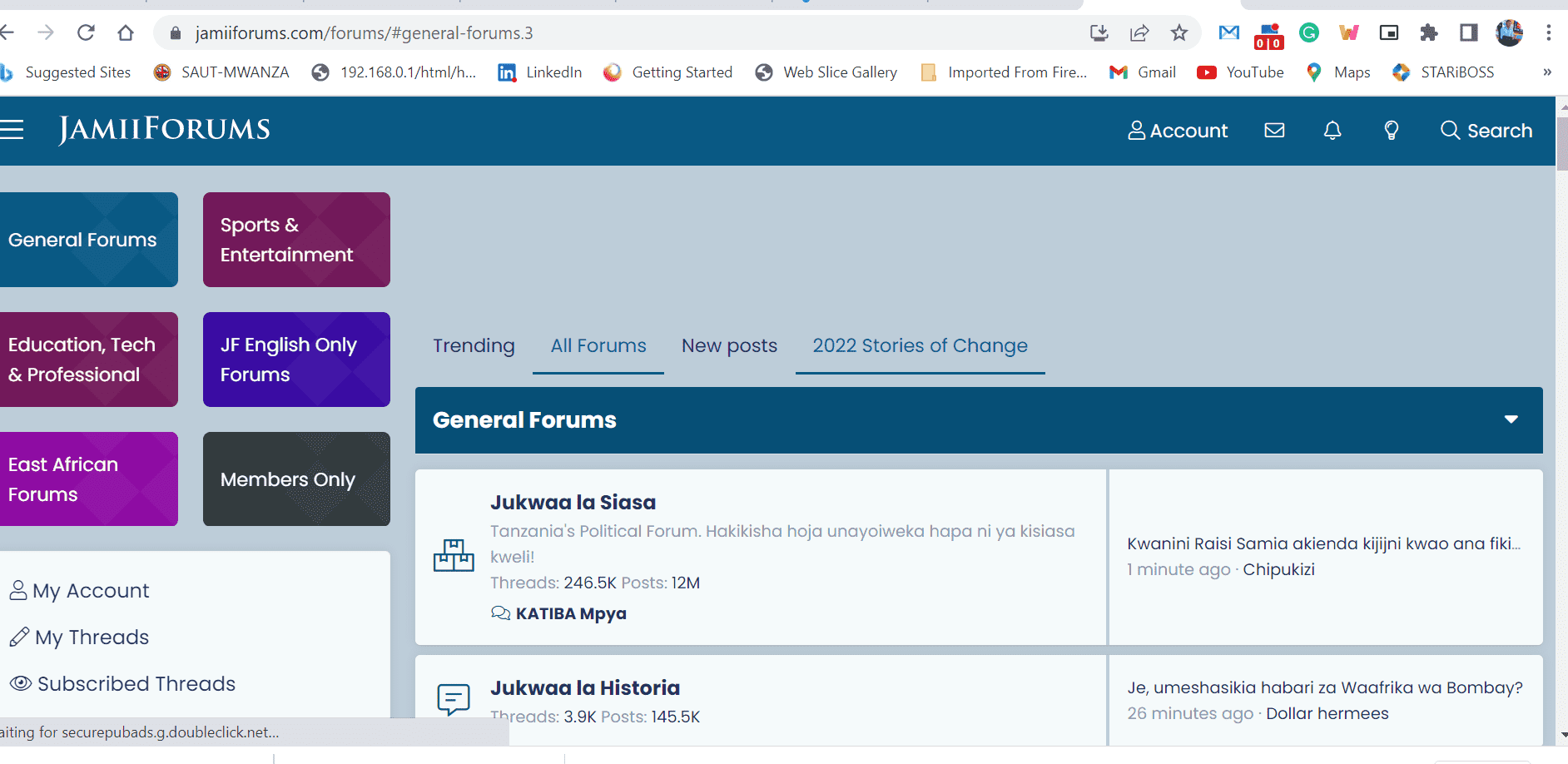This screenshot has height=764, width=1568.
Task: Open the Jukwaa la Historia forum link
Action: 585,687
